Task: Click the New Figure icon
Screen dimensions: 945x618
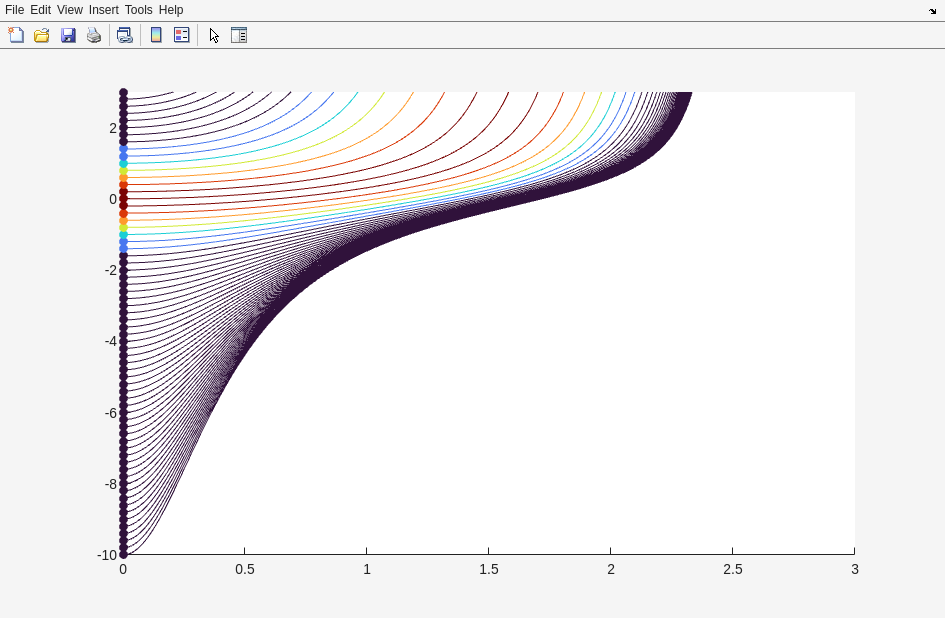Action: tap(16, 35)
